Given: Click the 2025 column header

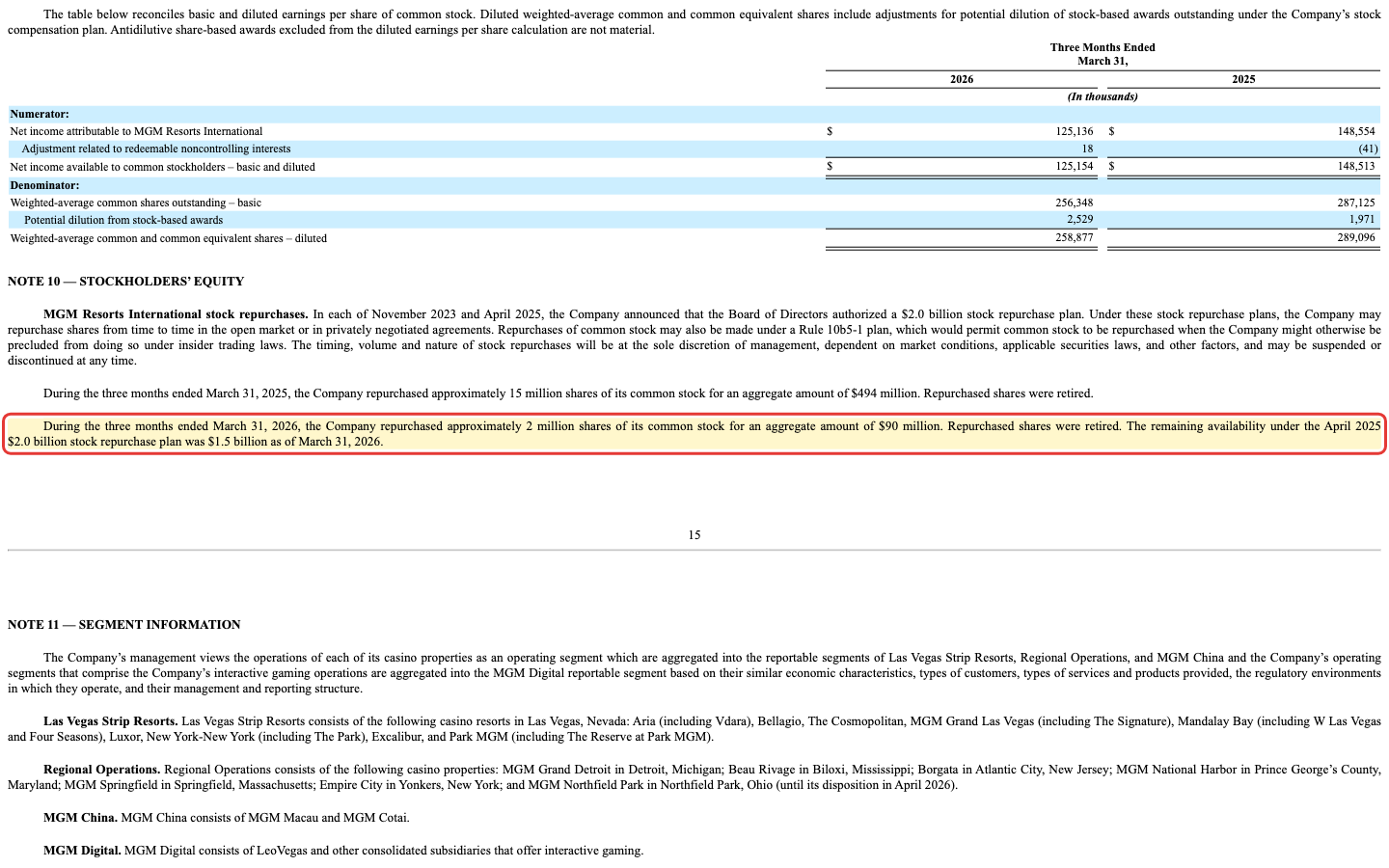Looking at the screenshot, I should (x=1243, y=79).
